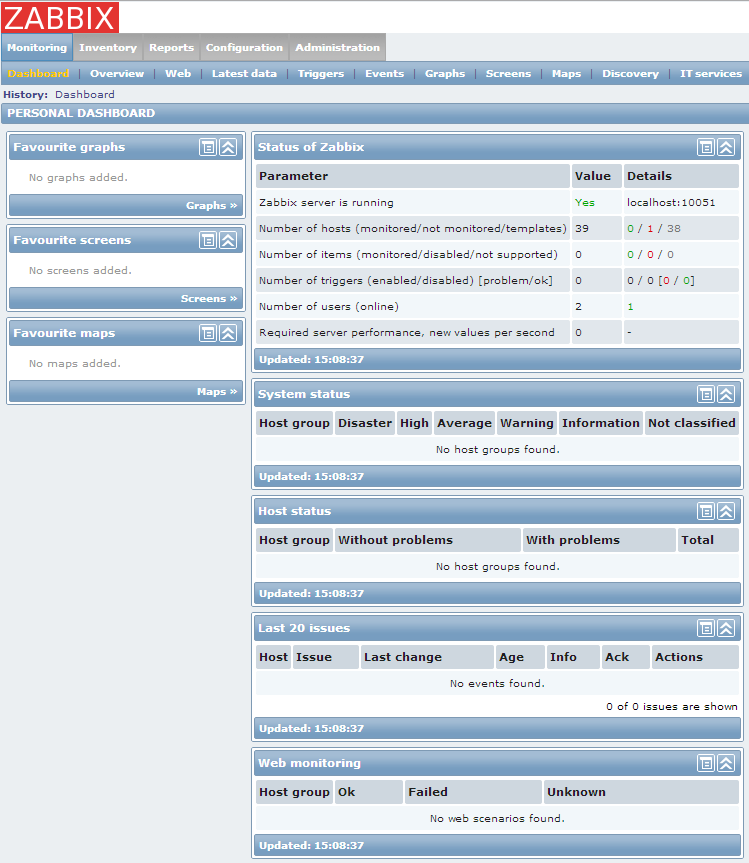Click the Failed column header in Web monitoring
749x863 pixels.
tap(473, 792)
